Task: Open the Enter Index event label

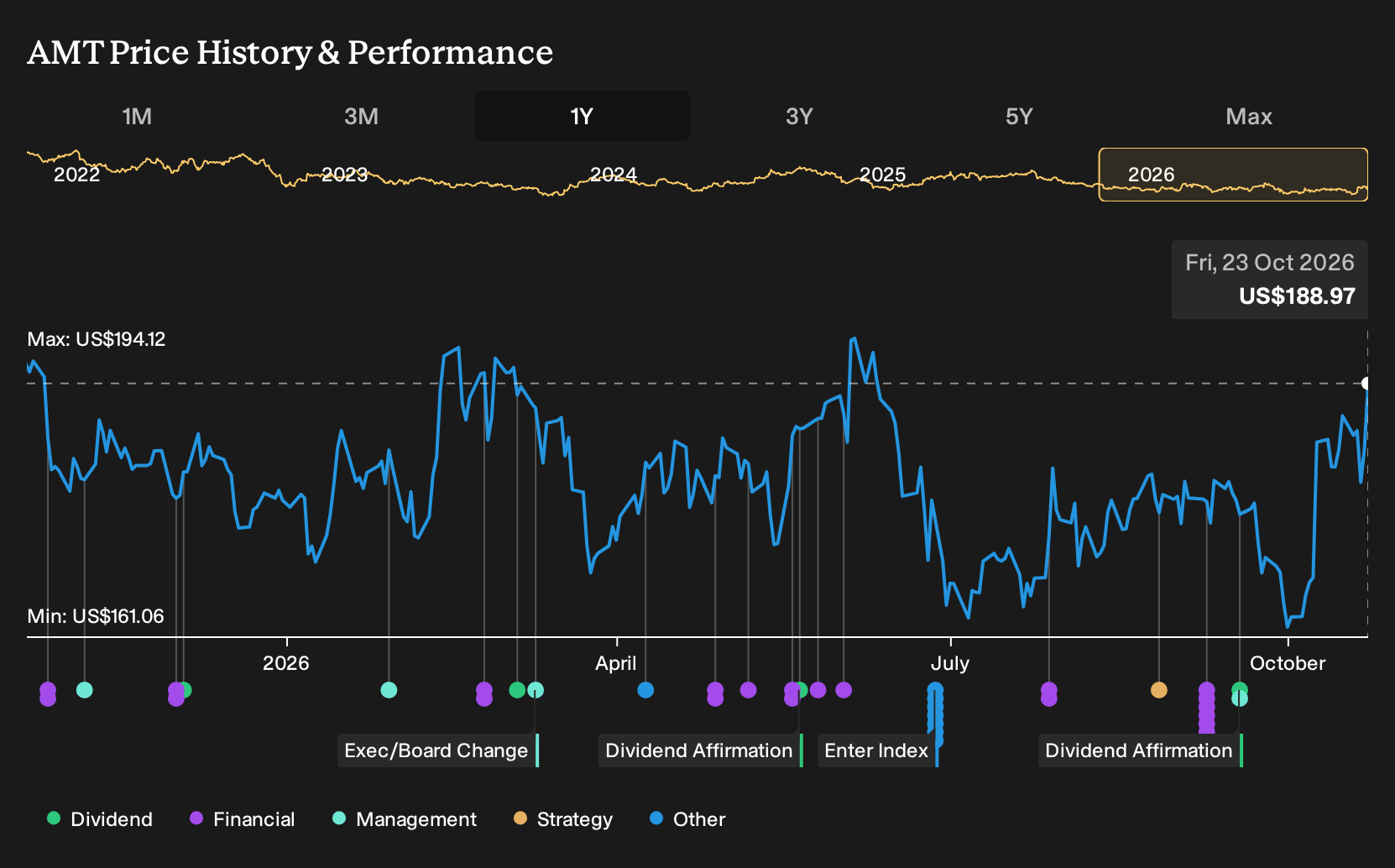Action: (x=876, y=750)
